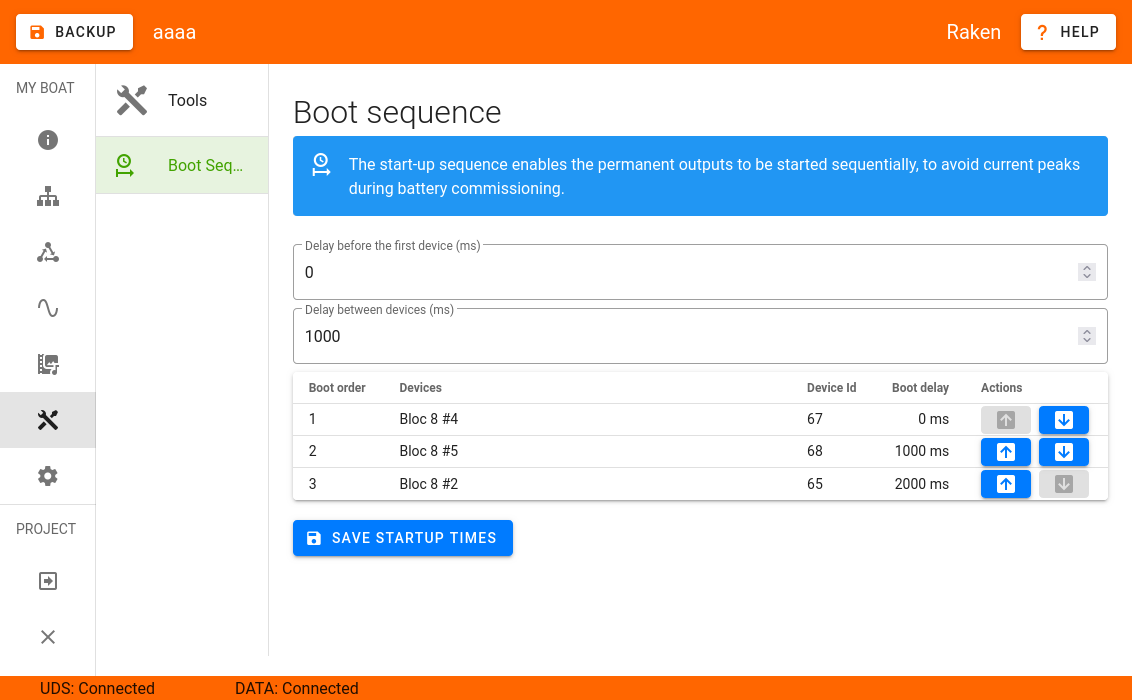This screenshot has width=1132, height=700.
Task: Adjust stepper for delay between devices
Action: click(x=1087, y=336)
